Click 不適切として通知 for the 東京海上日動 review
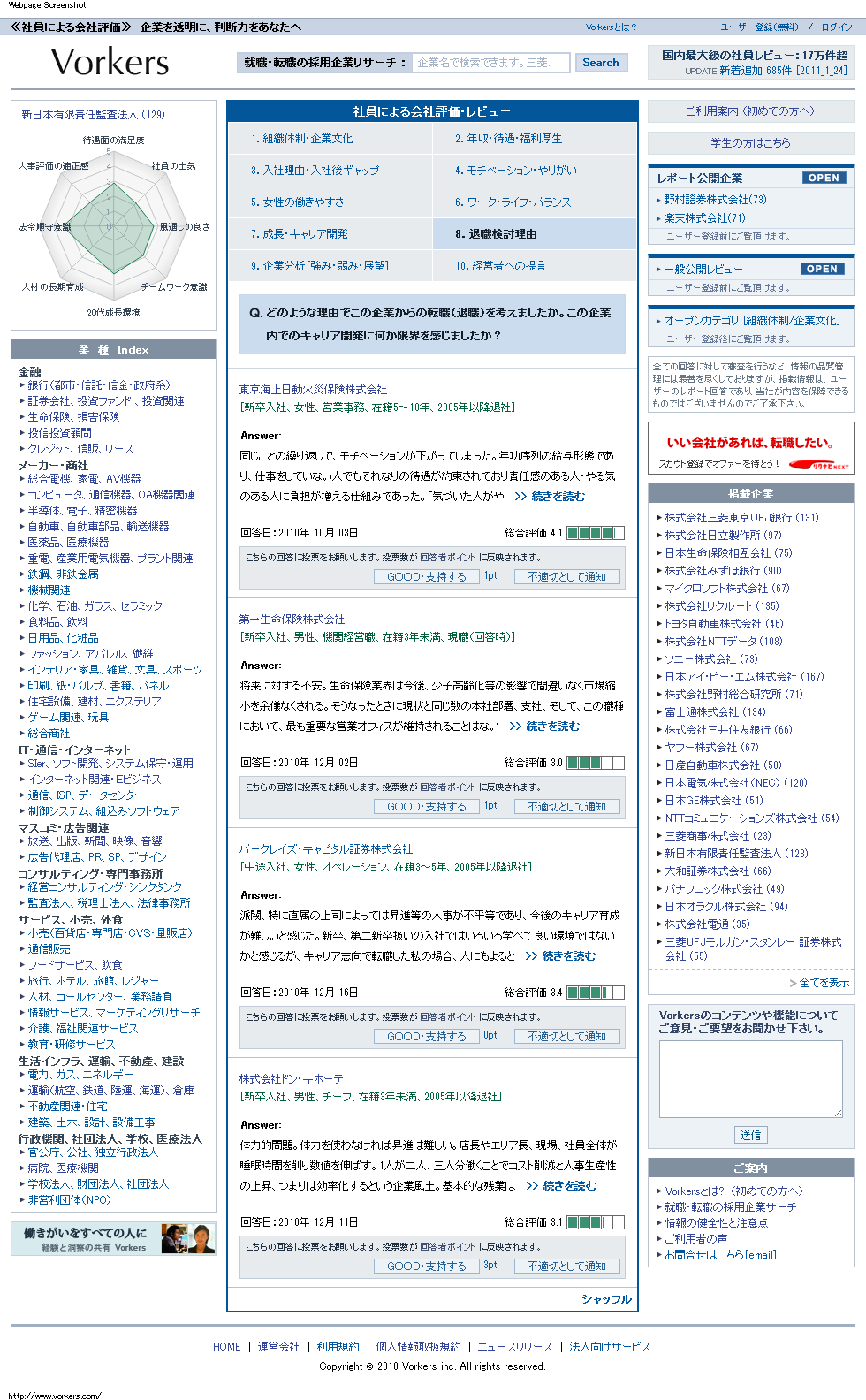The width and height of the screenshot is (866, 1400). [x=567, y=576]
